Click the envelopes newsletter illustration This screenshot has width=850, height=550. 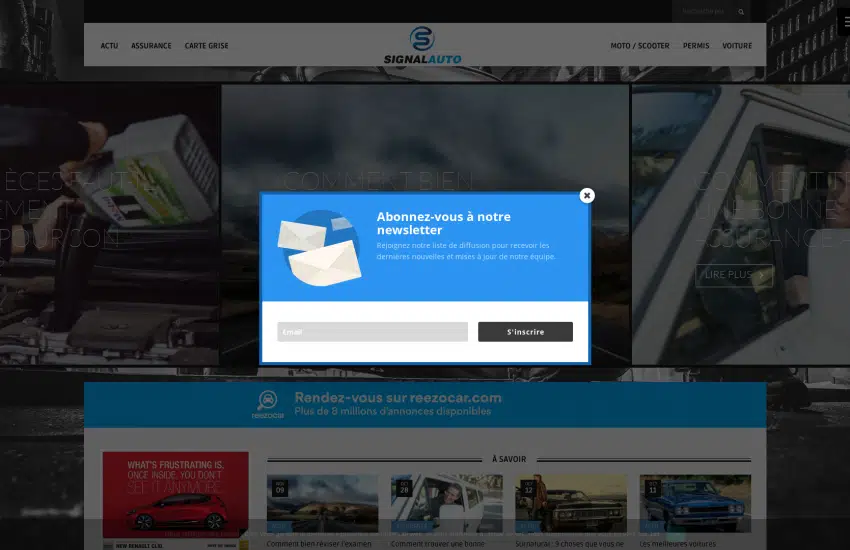(x=319, y=248)
